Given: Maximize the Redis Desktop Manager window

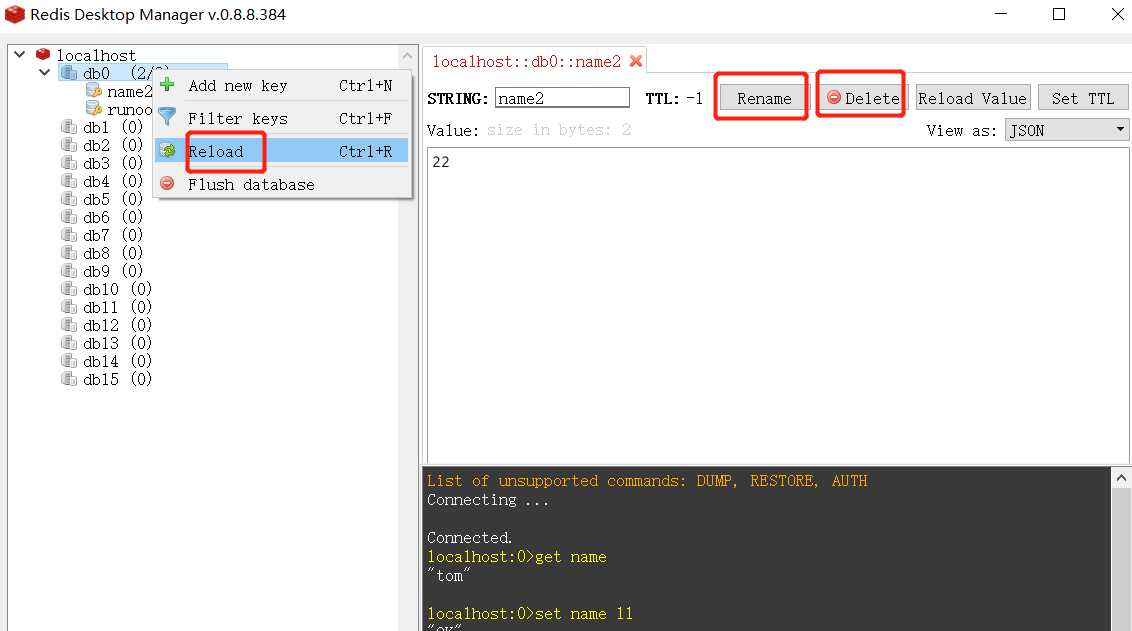Looking at the screenshot, I should pyautogui.click(x=1058, y=14).
